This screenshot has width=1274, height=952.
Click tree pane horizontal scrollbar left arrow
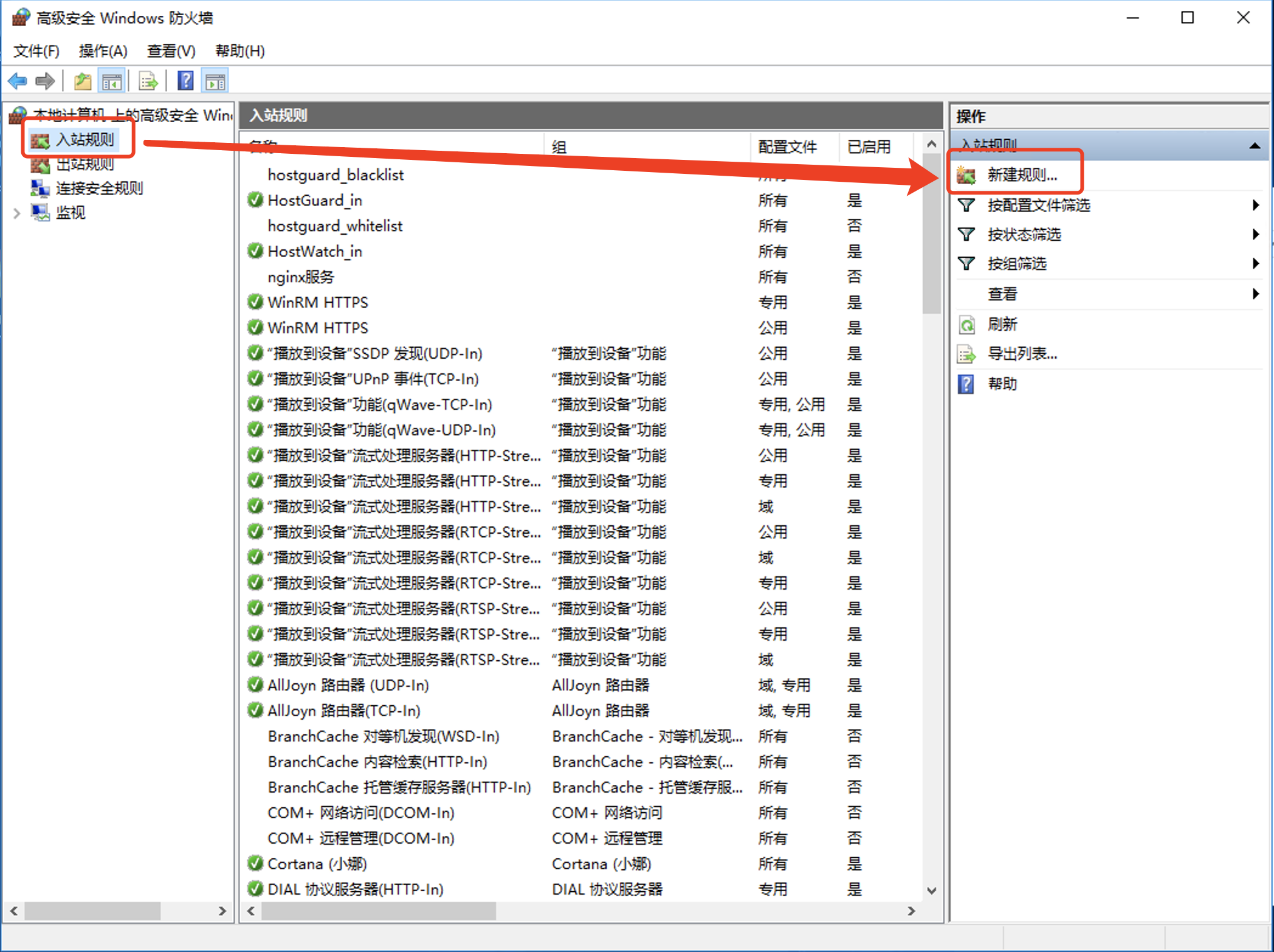click(14, 911)
